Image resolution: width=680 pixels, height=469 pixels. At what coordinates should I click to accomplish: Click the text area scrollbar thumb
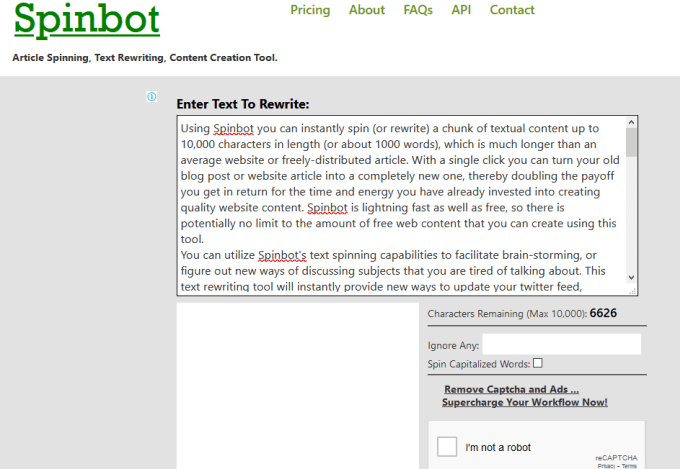(x=631, y=142)
